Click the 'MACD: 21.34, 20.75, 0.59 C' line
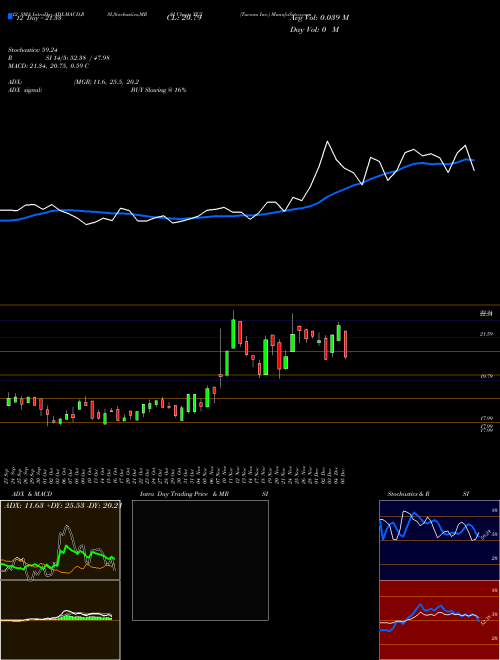 (48, 66)
